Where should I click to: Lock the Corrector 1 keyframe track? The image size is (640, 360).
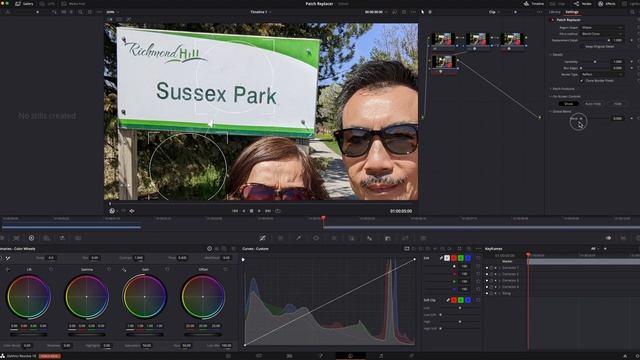(491, 268)
